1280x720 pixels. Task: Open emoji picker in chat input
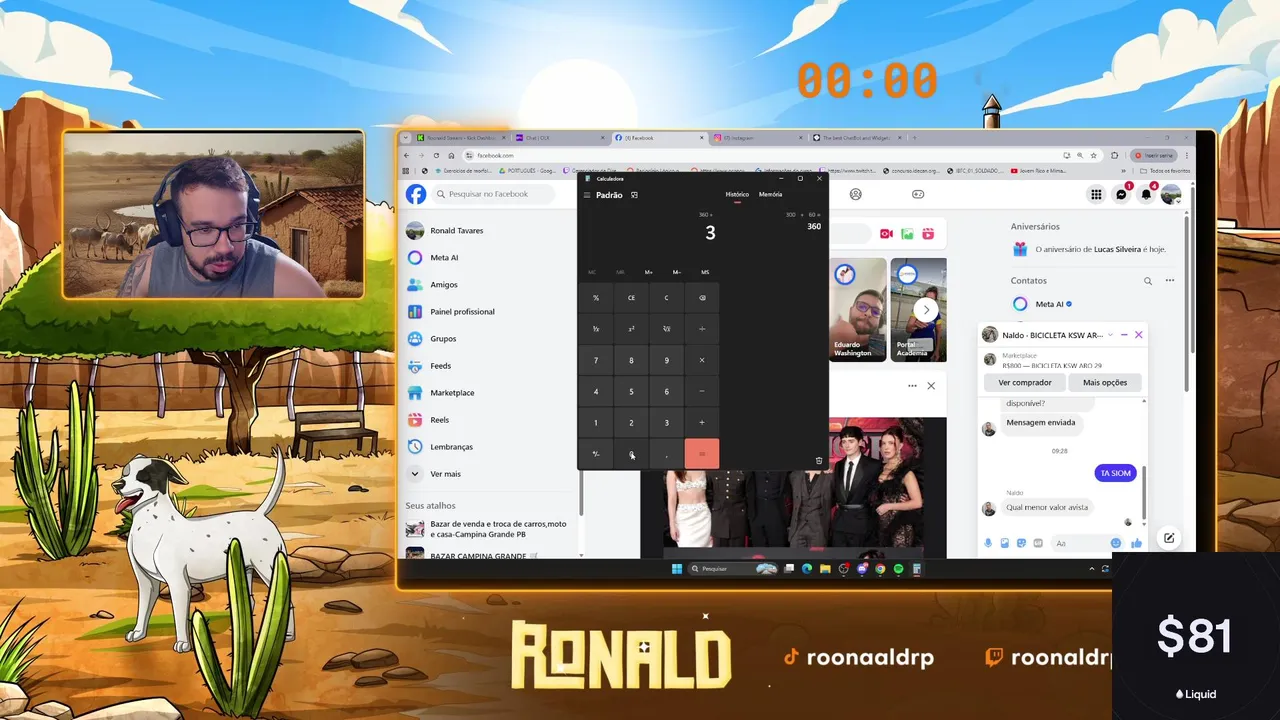(x=1116, y=543)
